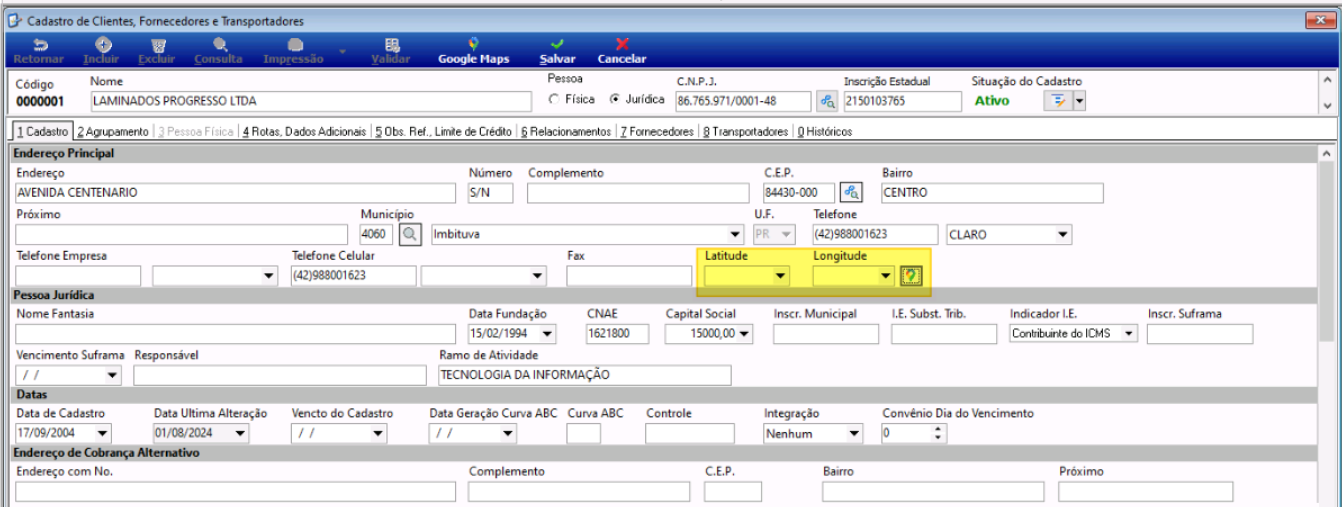Expand the Integração dropdown
The image size is (1342, 507).
click(x=853, y=434)
